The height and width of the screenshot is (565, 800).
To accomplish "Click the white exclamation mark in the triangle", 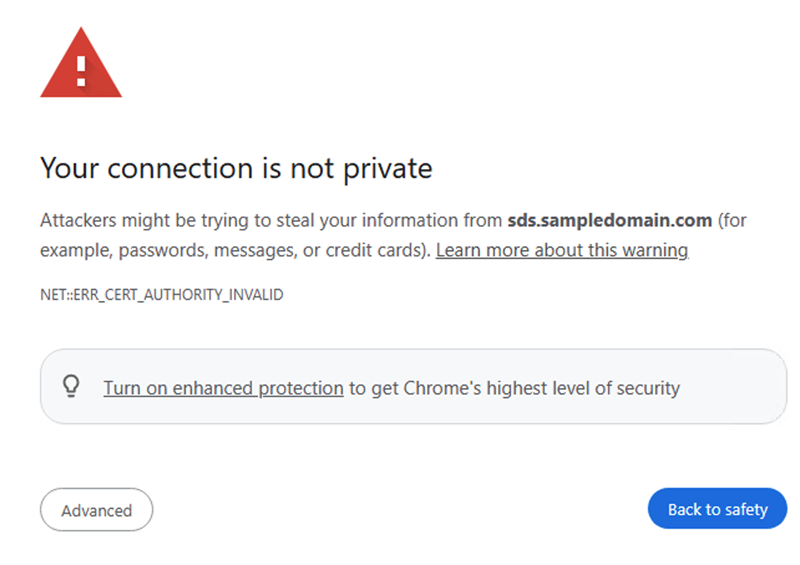I will 81,66.
